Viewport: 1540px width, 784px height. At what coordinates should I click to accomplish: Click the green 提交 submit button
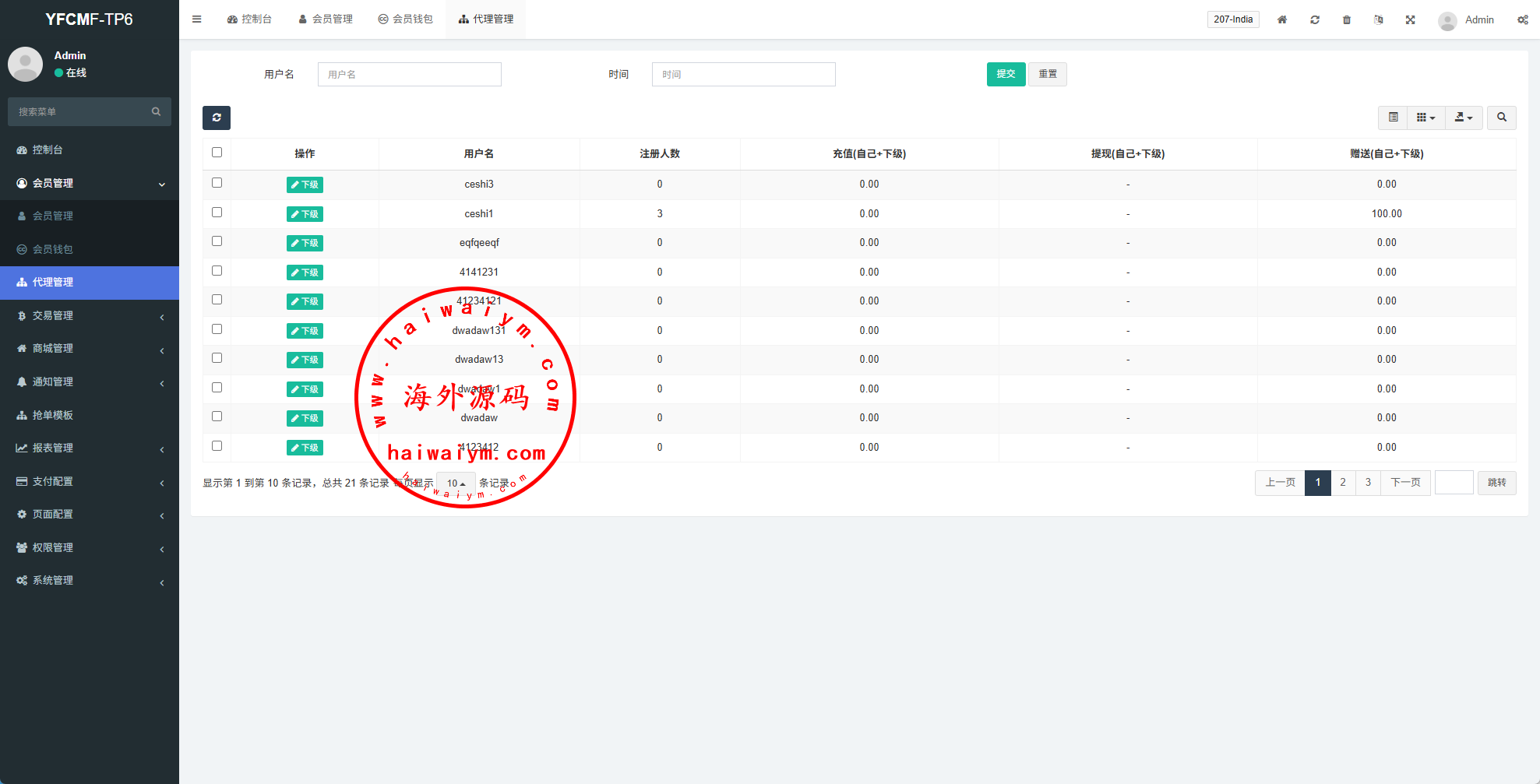click(x=1006, y=74)
